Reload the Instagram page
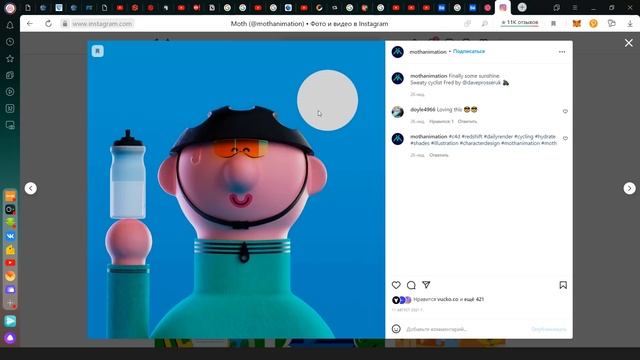The width and height of the screenshot is (640, 360). pyautogui.click(x=49, y=24)
